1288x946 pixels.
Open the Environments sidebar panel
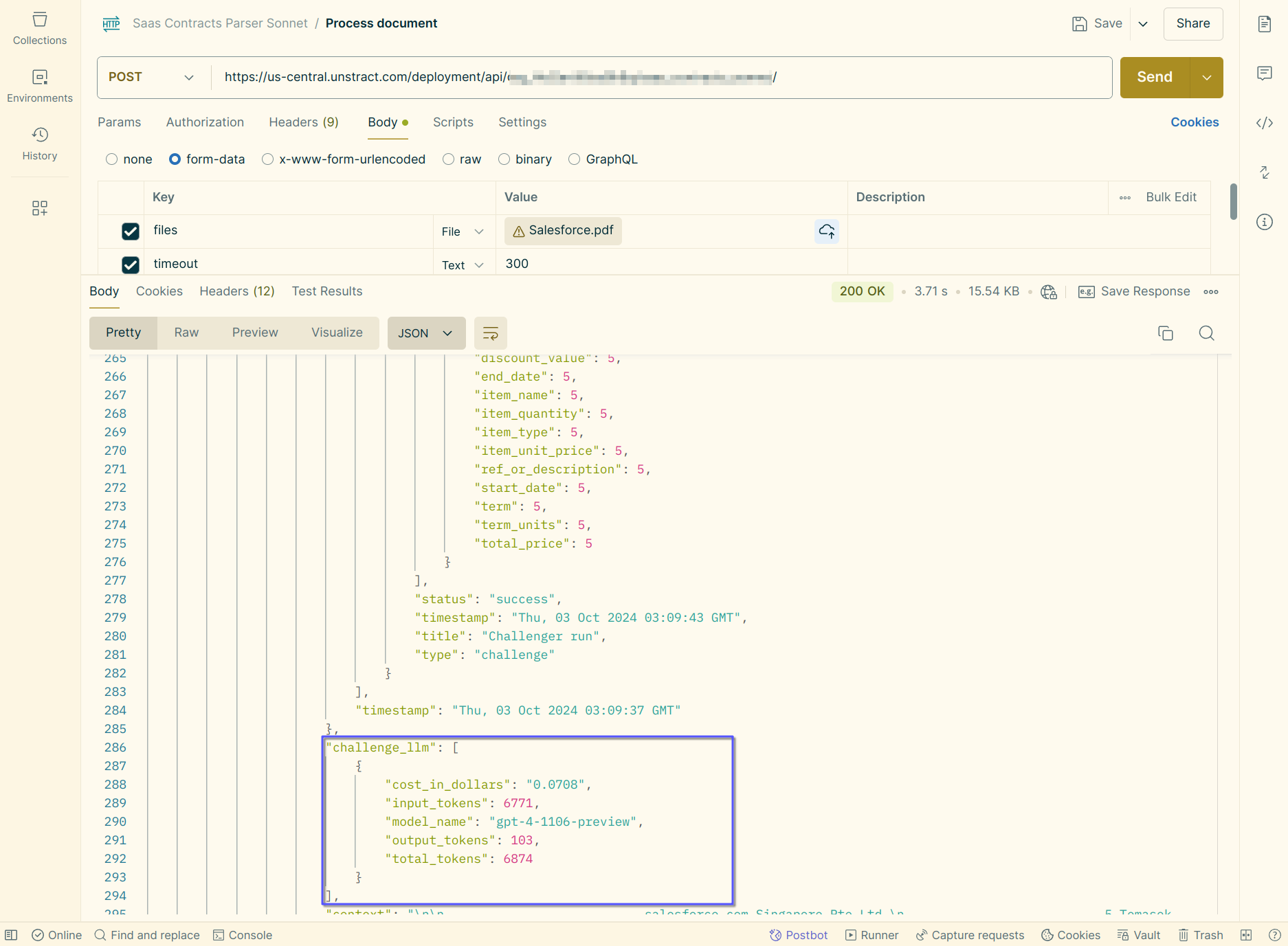(x=40, y=87)
